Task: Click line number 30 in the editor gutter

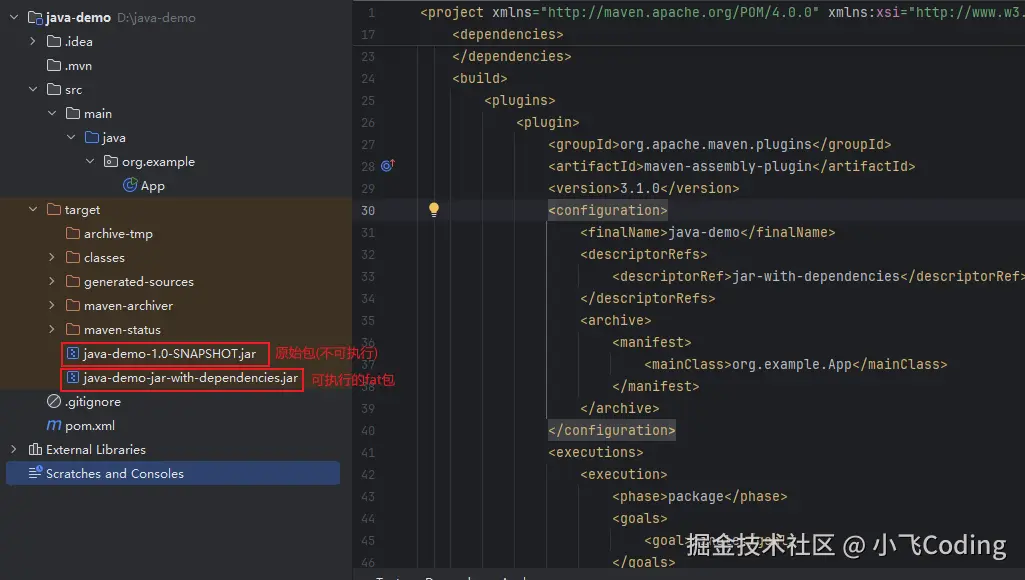Action: tap(368, 209)
